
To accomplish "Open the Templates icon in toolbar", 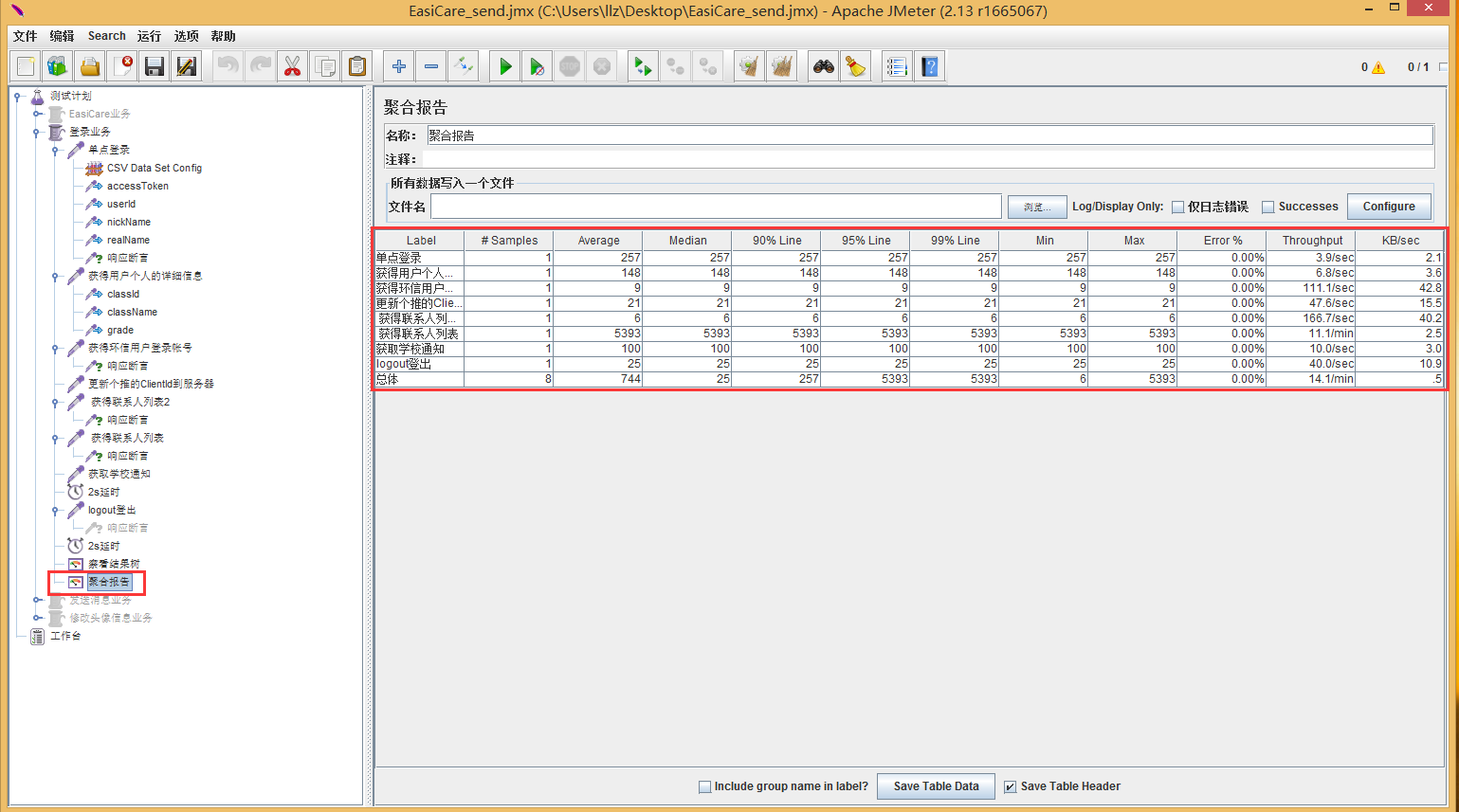I will tap(58, 66).
